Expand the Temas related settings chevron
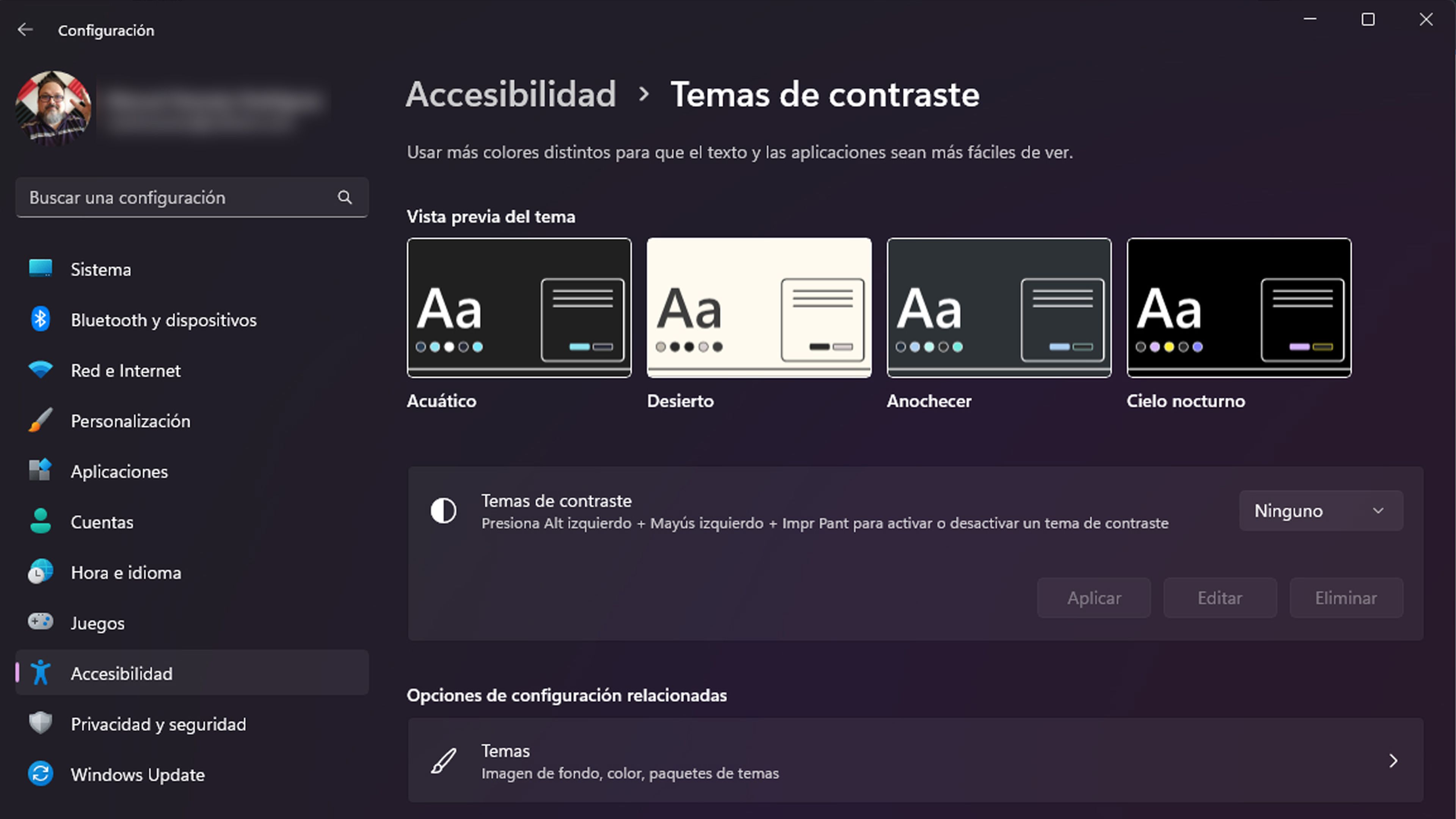Viewport: 1456px width, 819px height. point(1393,761)
